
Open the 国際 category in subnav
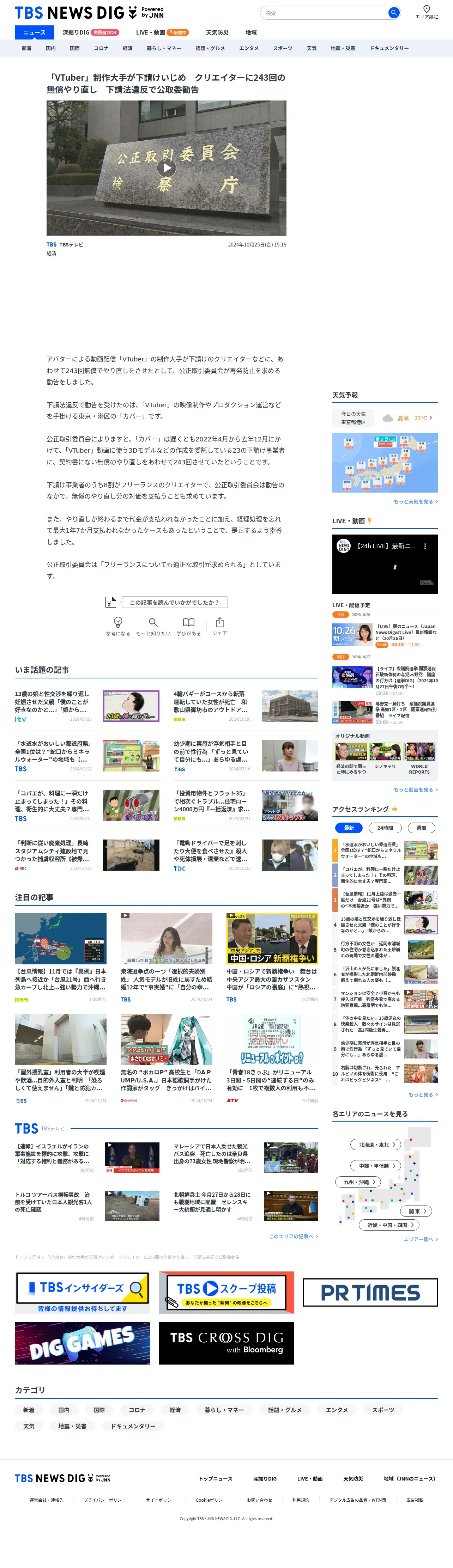[x=74, y=48]
